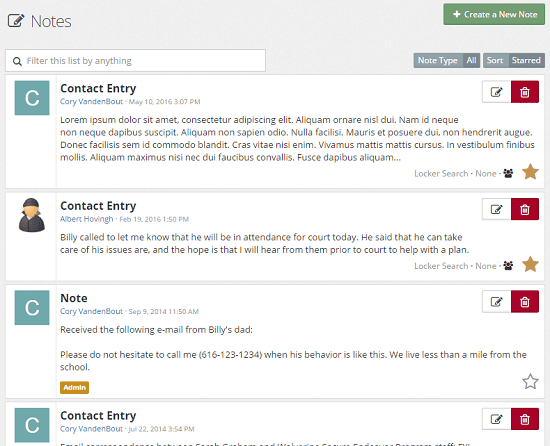
Task: Open the Sort dropdown
Action: pos(514,60)
